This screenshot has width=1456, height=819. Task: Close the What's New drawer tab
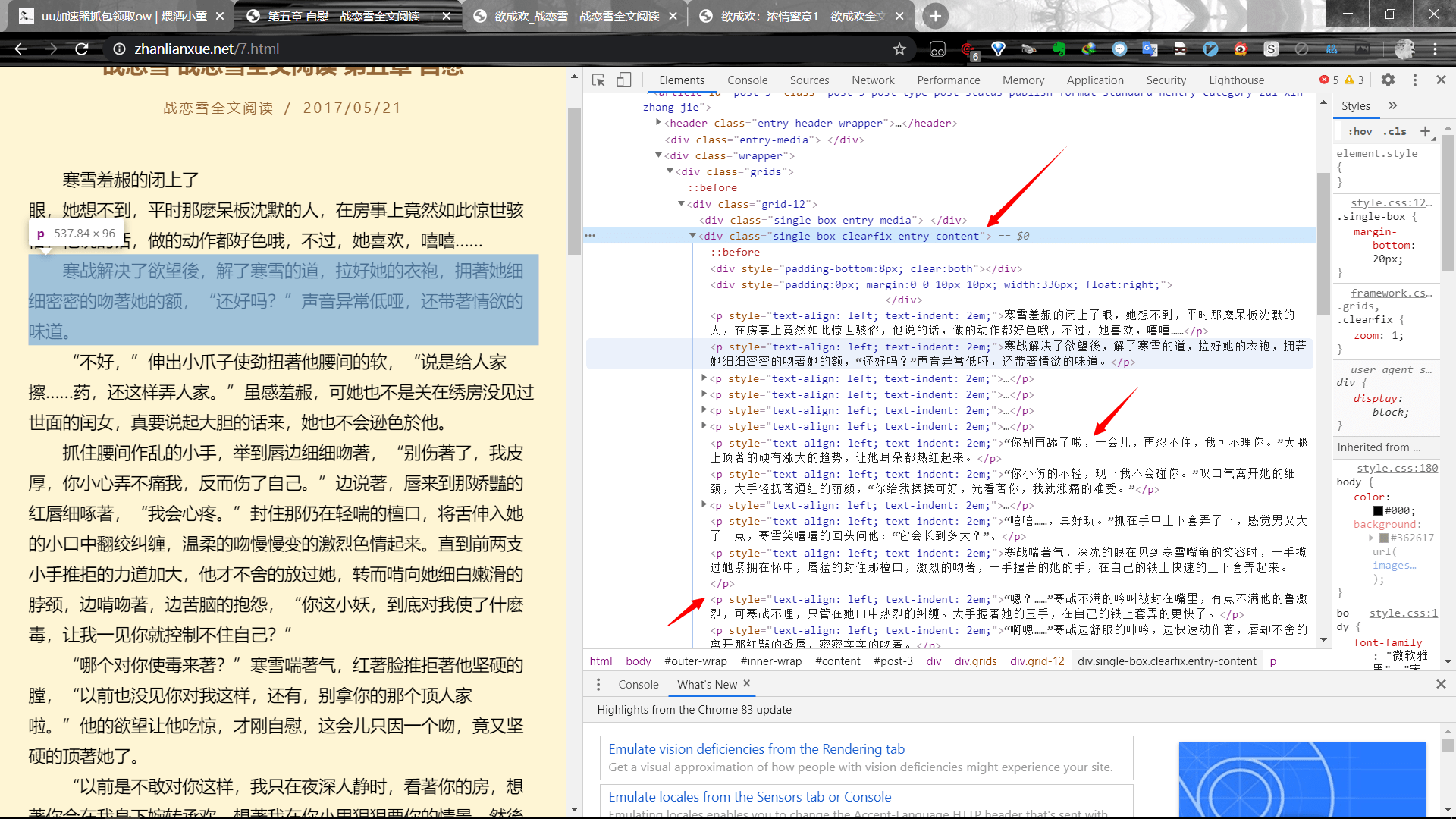click(746, 683)
